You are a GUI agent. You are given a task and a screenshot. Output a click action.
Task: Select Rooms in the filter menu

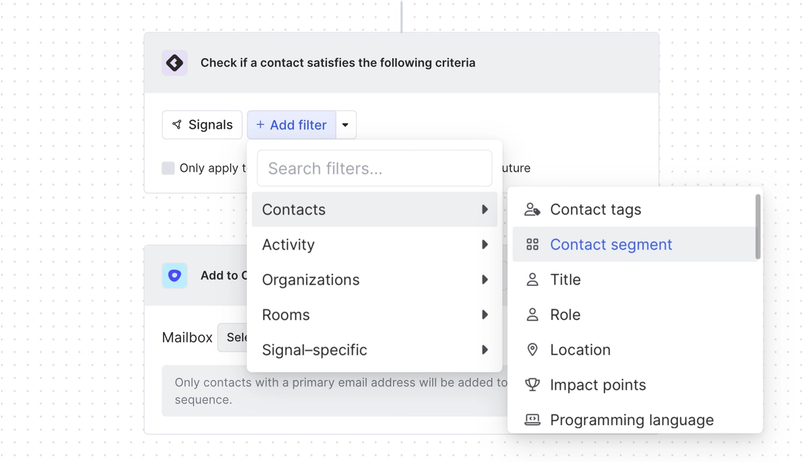pos(286,315)
